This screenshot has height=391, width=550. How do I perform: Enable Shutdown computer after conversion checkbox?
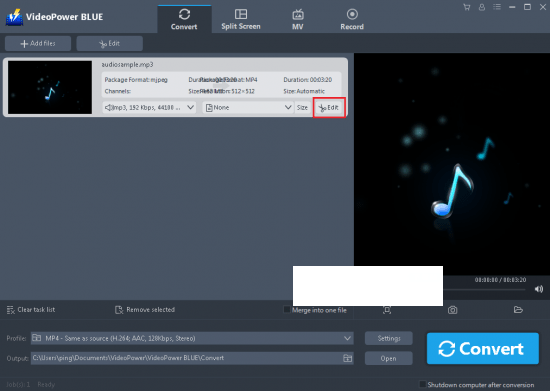pyautogui.click(x=423, y=384)
